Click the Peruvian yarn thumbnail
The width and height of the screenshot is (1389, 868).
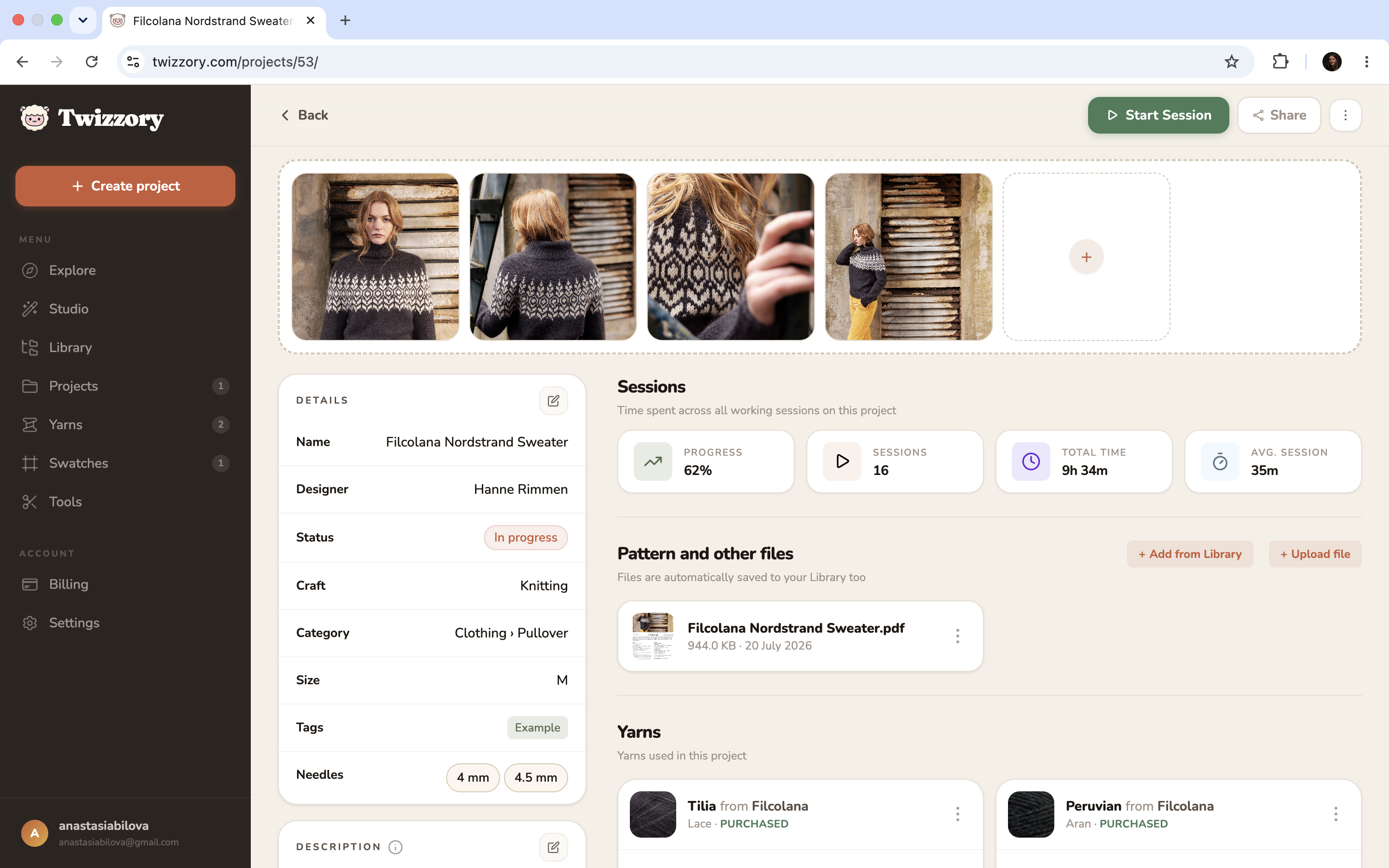(x=1031, y=814)
